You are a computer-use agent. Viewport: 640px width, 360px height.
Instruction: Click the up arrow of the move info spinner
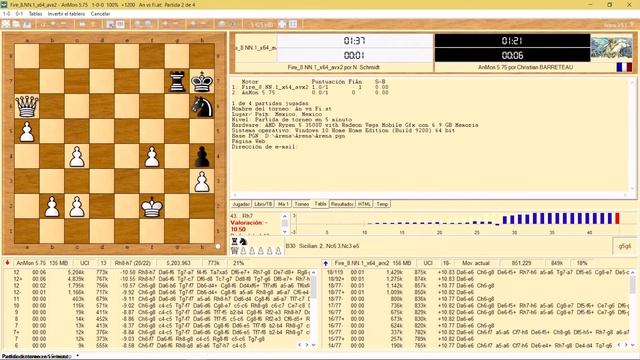(x=284, y=216)
